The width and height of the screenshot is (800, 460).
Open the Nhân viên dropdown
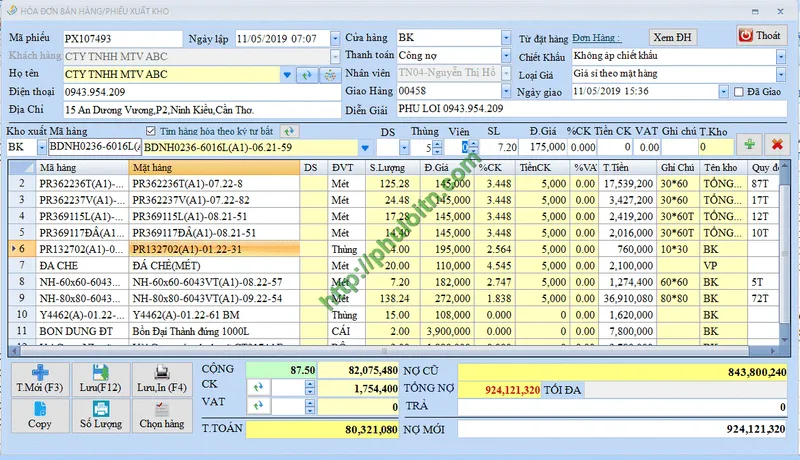[x=506, y=73]
